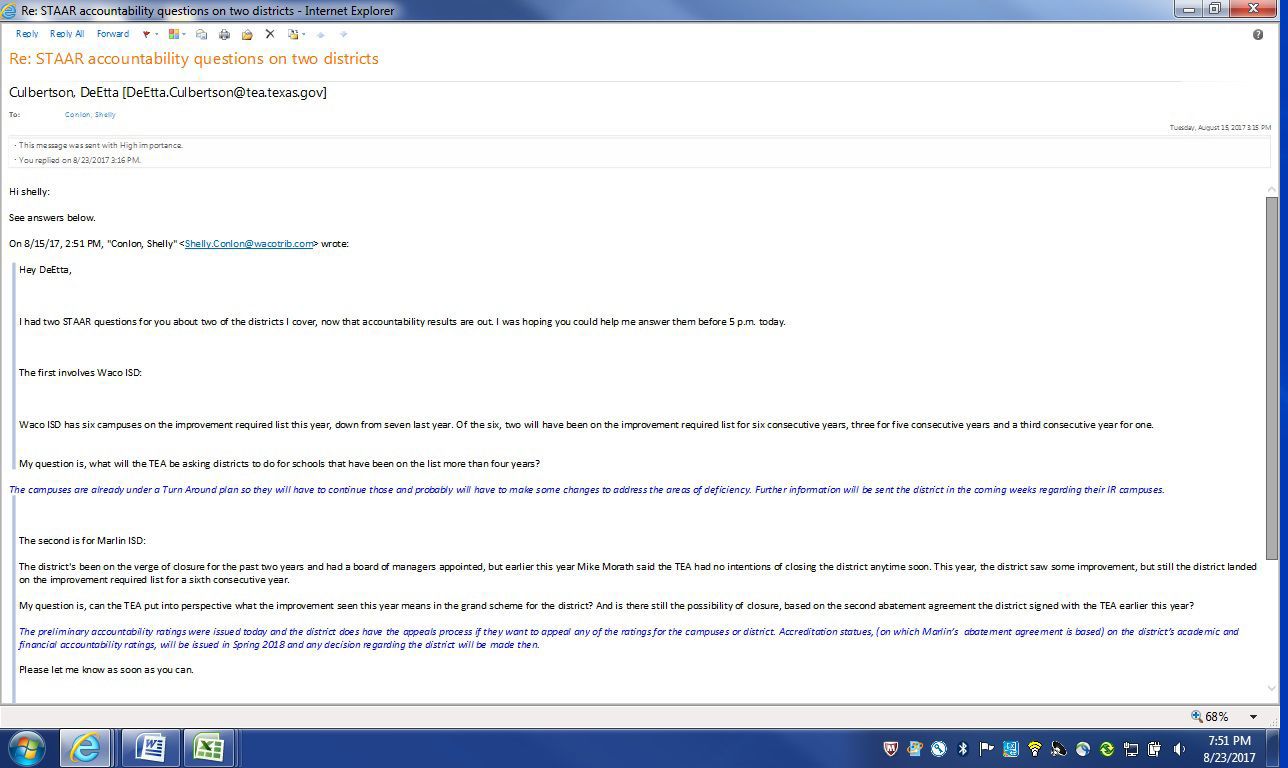Click the Tuesday, August 15, 2017 date stamp

coord(1220,128)
